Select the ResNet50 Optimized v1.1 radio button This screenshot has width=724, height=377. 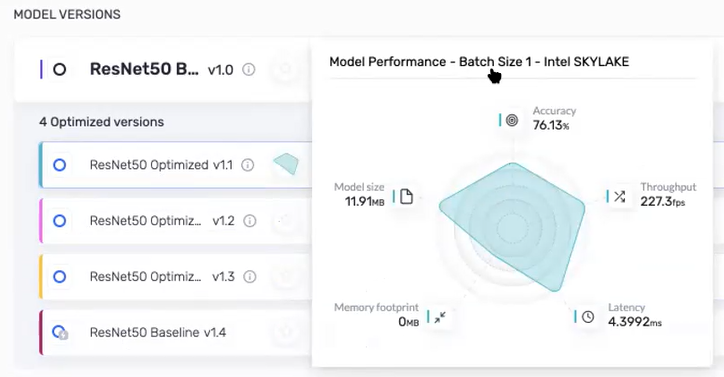tap(60, 165)
